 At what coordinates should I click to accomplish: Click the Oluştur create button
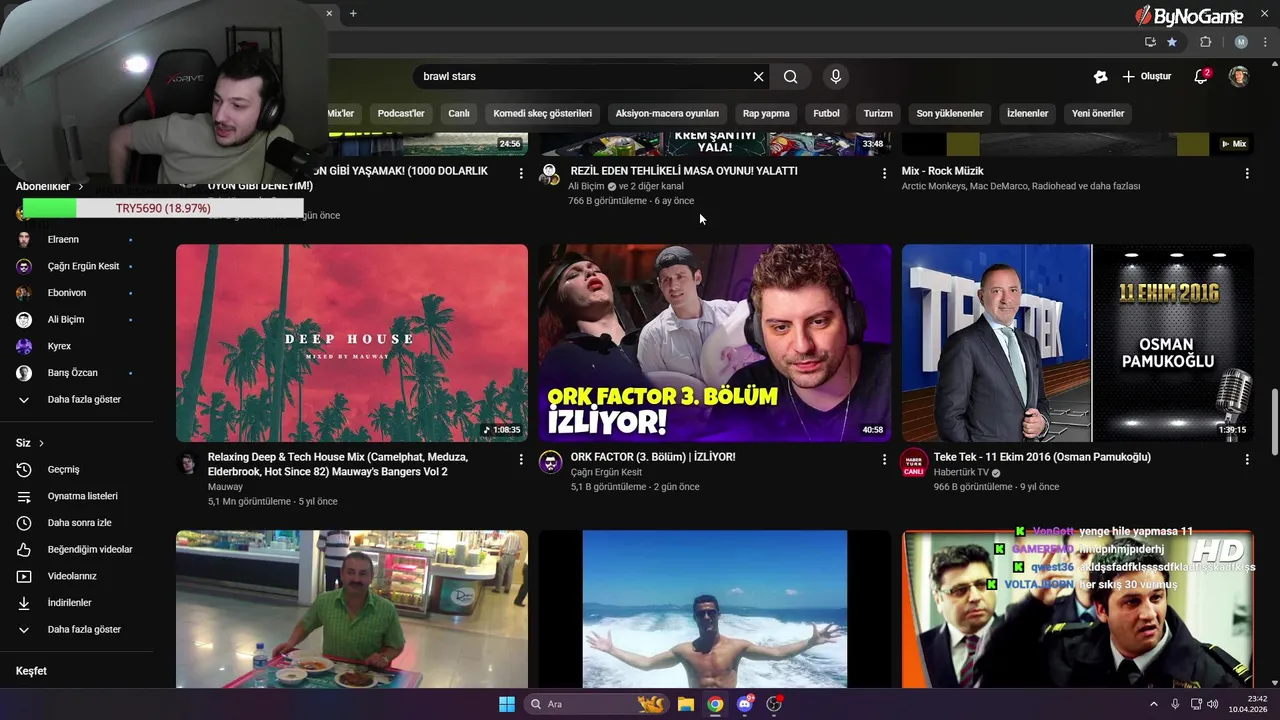click(1146, 76)
